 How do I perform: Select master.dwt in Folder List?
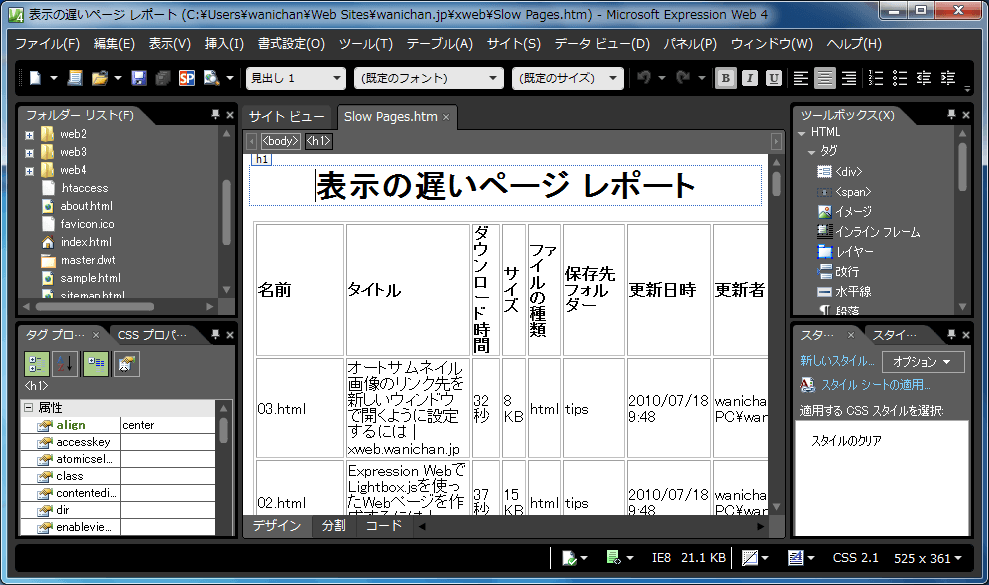coord(88,260)
